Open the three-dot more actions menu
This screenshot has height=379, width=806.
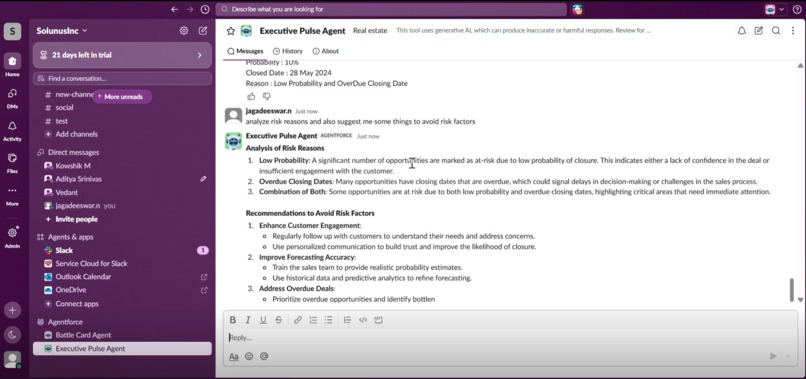(x=793, y=31)
